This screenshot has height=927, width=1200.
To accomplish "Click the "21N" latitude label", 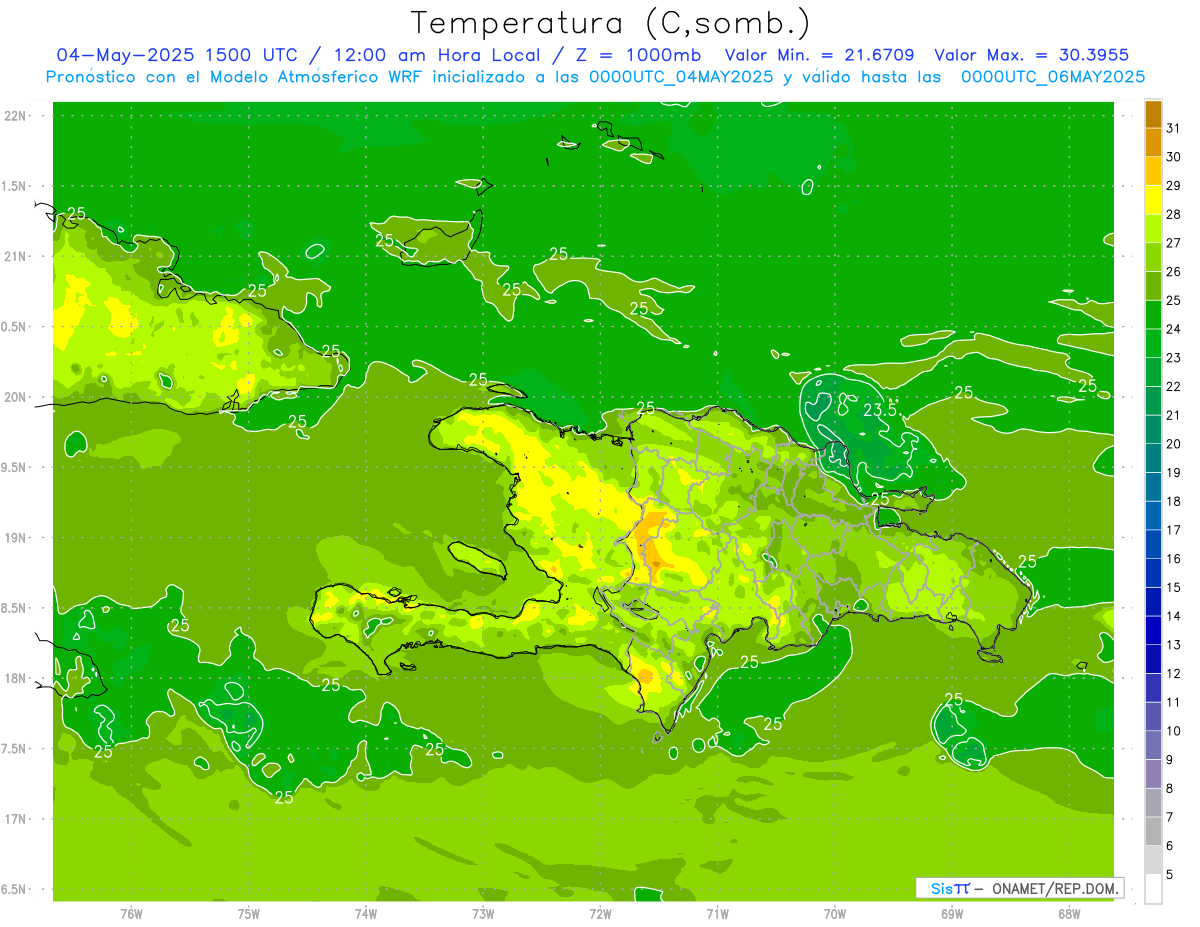I will point(15,256).
